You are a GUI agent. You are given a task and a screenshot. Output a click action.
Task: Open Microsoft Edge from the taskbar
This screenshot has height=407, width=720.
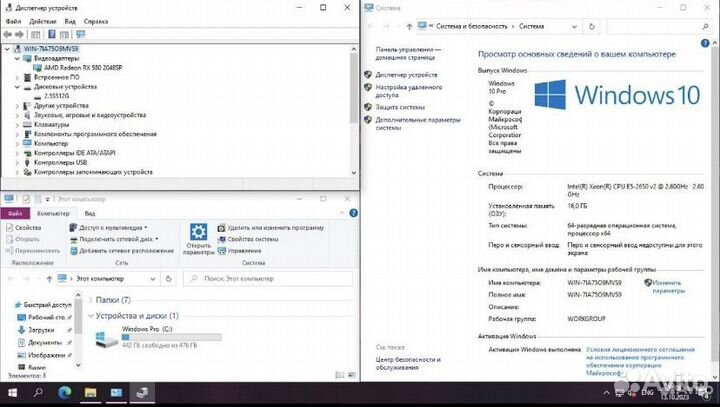pos(65,393)
